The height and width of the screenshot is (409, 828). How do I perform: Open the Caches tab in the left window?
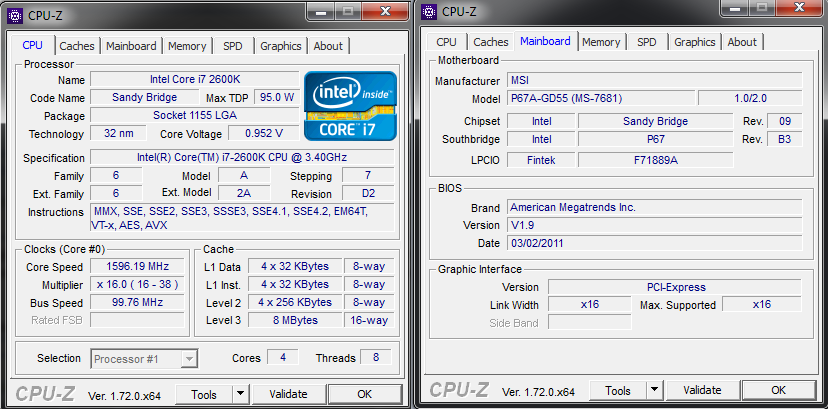[77, 46]
